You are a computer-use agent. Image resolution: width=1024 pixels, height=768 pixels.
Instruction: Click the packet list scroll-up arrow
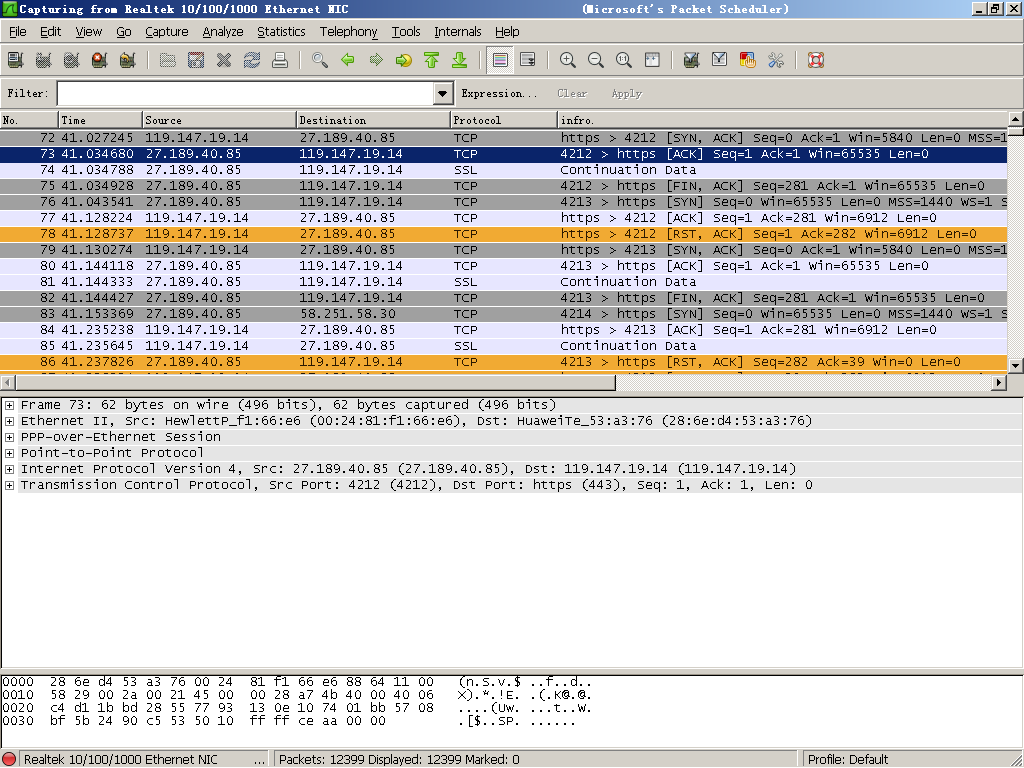point(1016,119)
